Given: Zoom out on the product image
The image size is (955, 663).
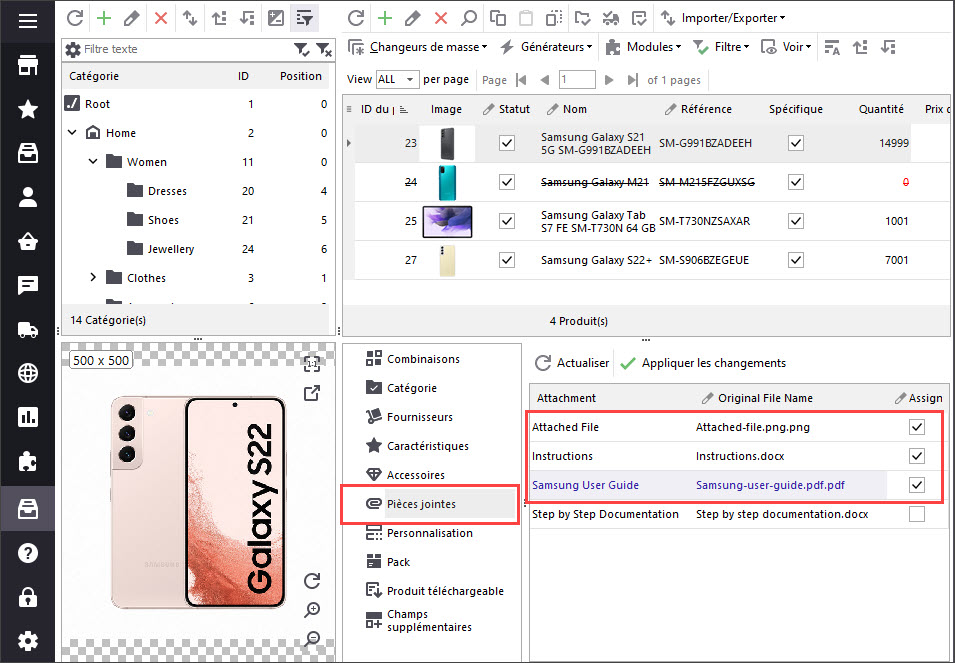Looking at the screenshot, I should click(x=312, y=638).
